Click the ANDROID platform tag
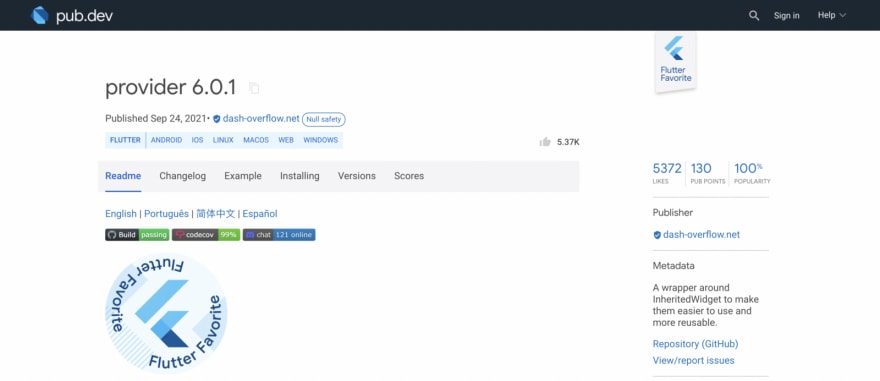The image size is (880, 381). [166, 140]
